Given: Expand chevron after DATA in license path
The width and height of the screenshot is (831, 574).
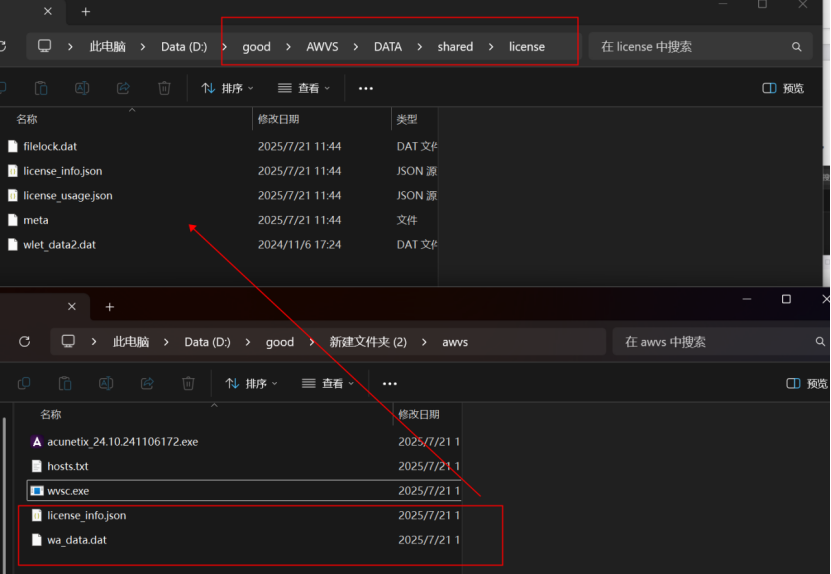Looking at the screenshot, I should tap(420, 47).
